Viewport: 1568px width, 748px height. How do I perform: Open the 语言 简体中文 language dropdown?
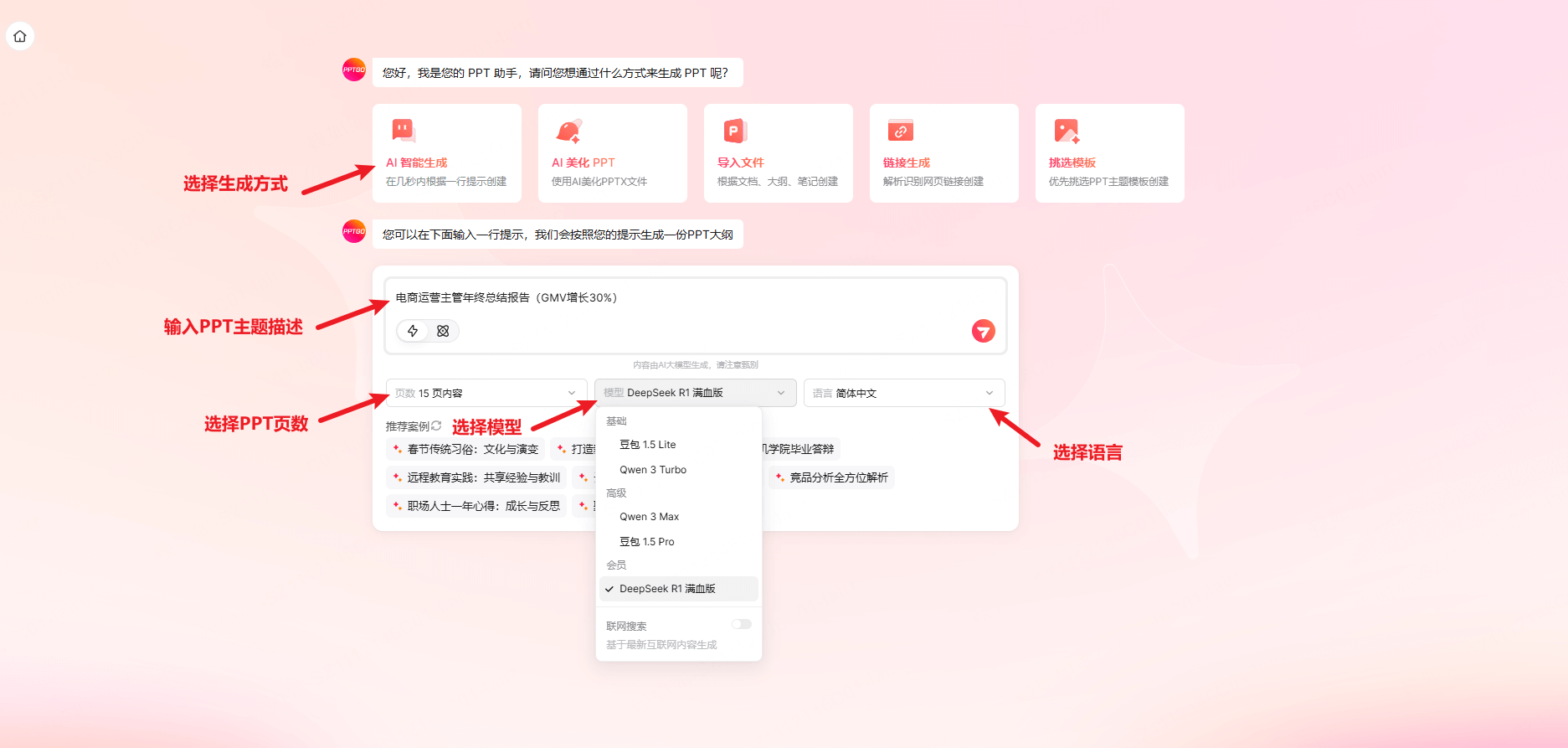click(904, 393)
